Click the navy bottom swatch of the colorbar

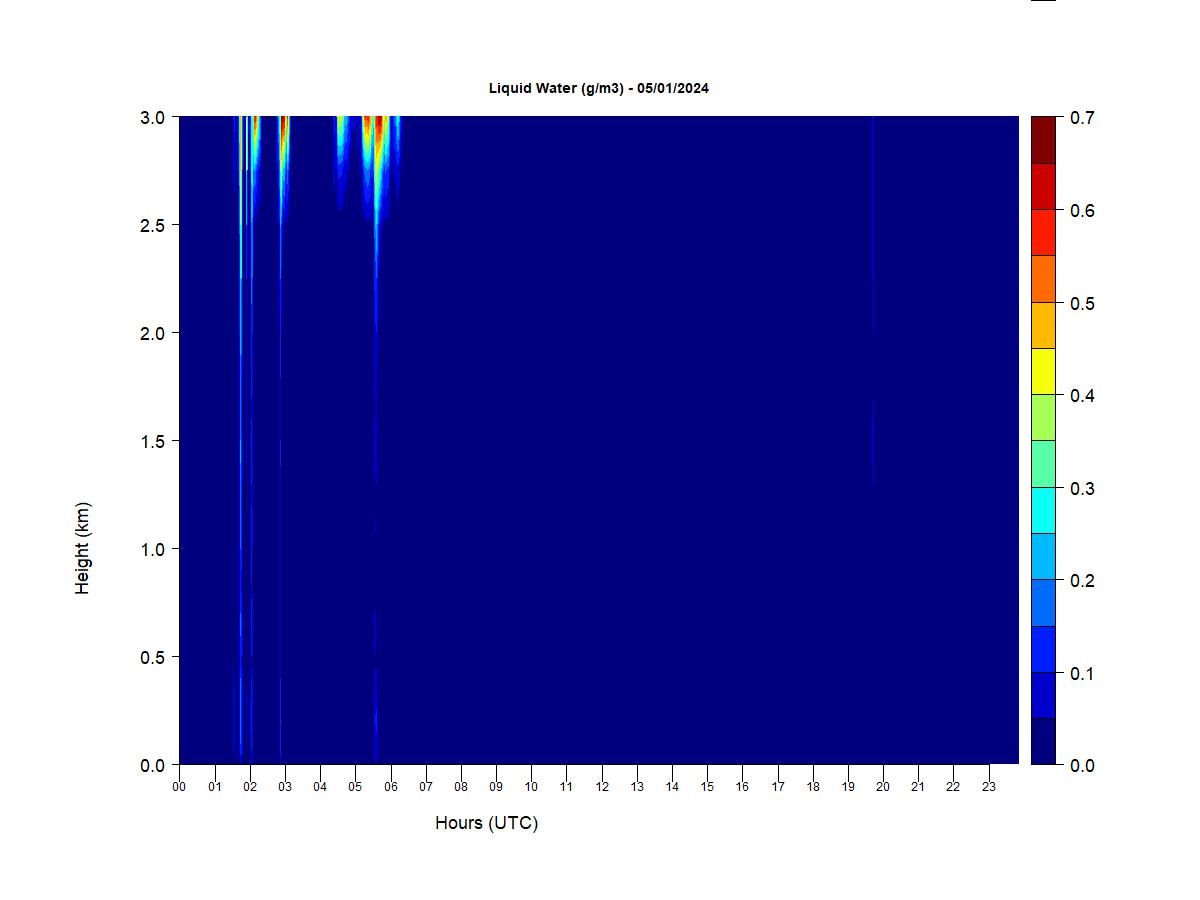(x=1043, y=741)
